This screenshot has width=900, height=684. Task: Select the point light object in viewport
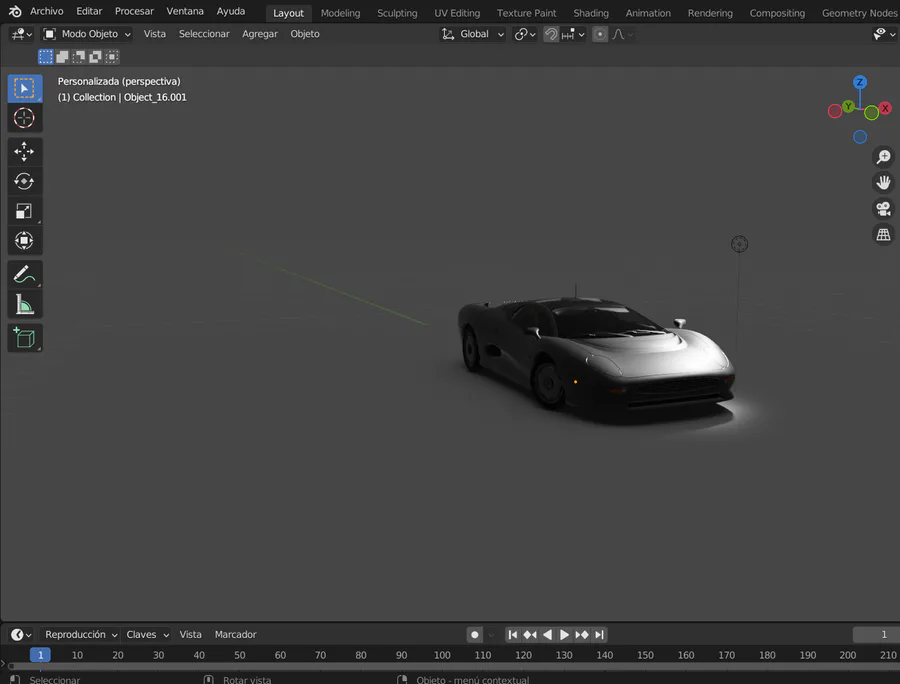[739, 244]
